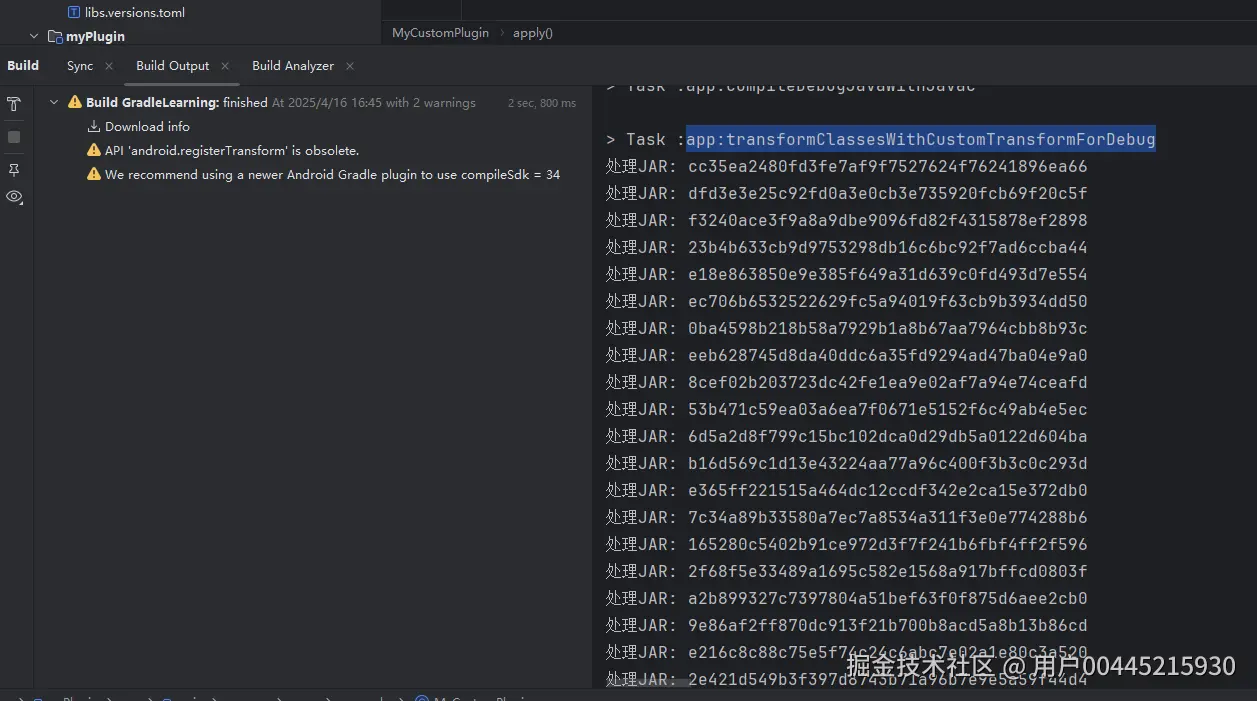Pin the Build tool window tab
The height and width of the screenshot is (701, 1257).
pos(14,170)
